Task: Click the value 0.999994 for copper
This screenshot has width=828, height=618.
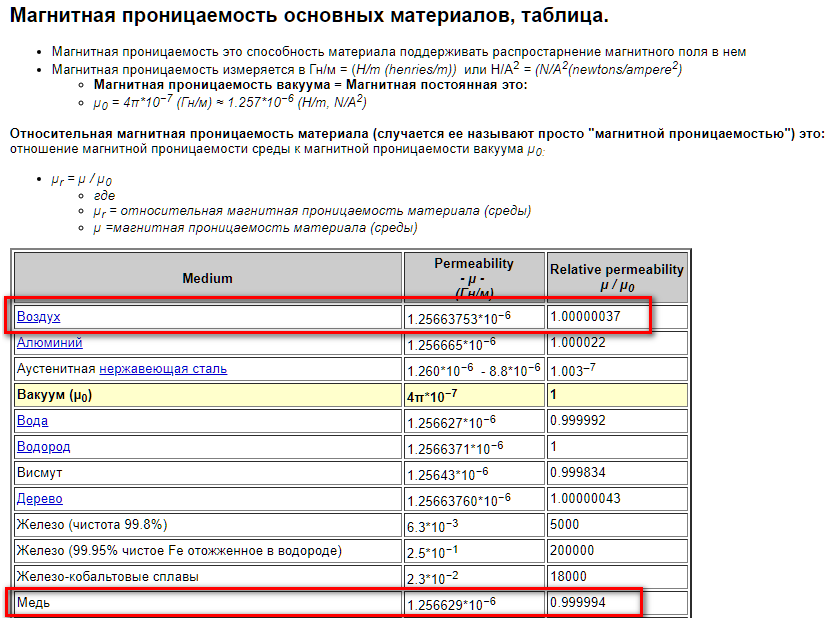Action: [578, 602]
